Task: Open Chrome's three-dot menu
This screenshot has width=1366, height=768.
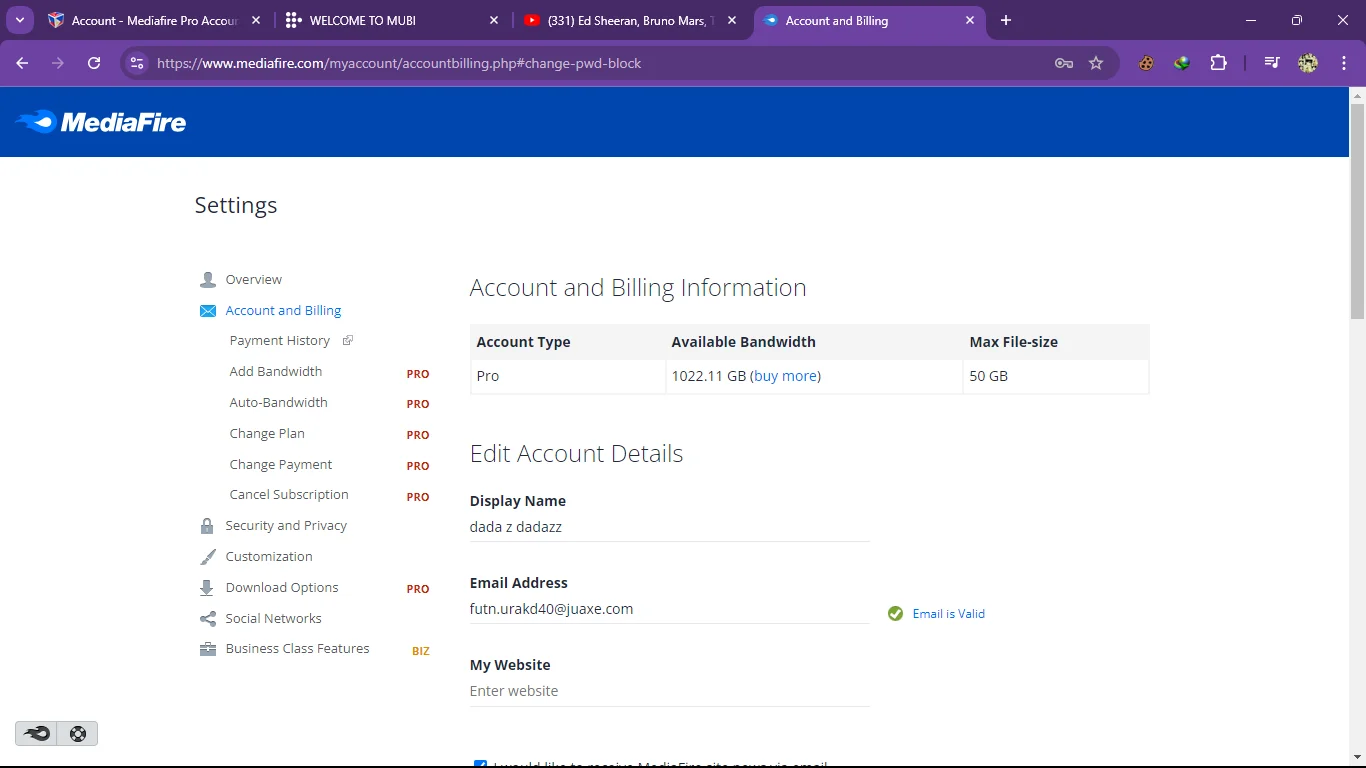Action: click(1344, 63)
